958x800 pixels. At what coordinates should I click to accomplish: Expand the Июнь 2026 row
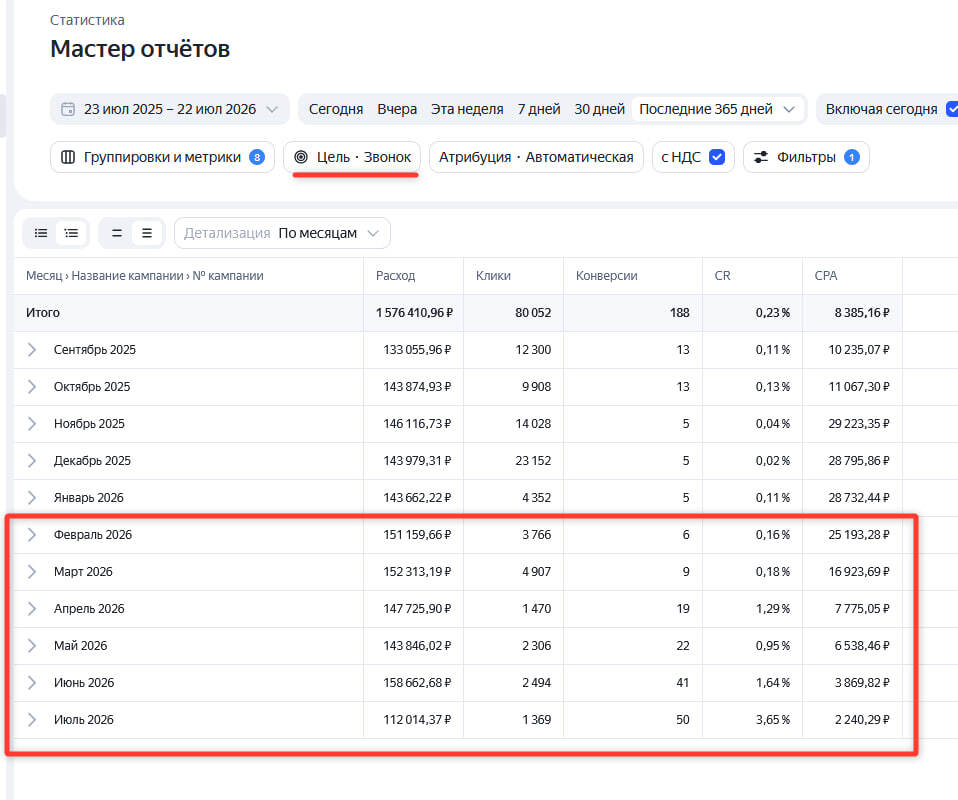coord(32,683)
